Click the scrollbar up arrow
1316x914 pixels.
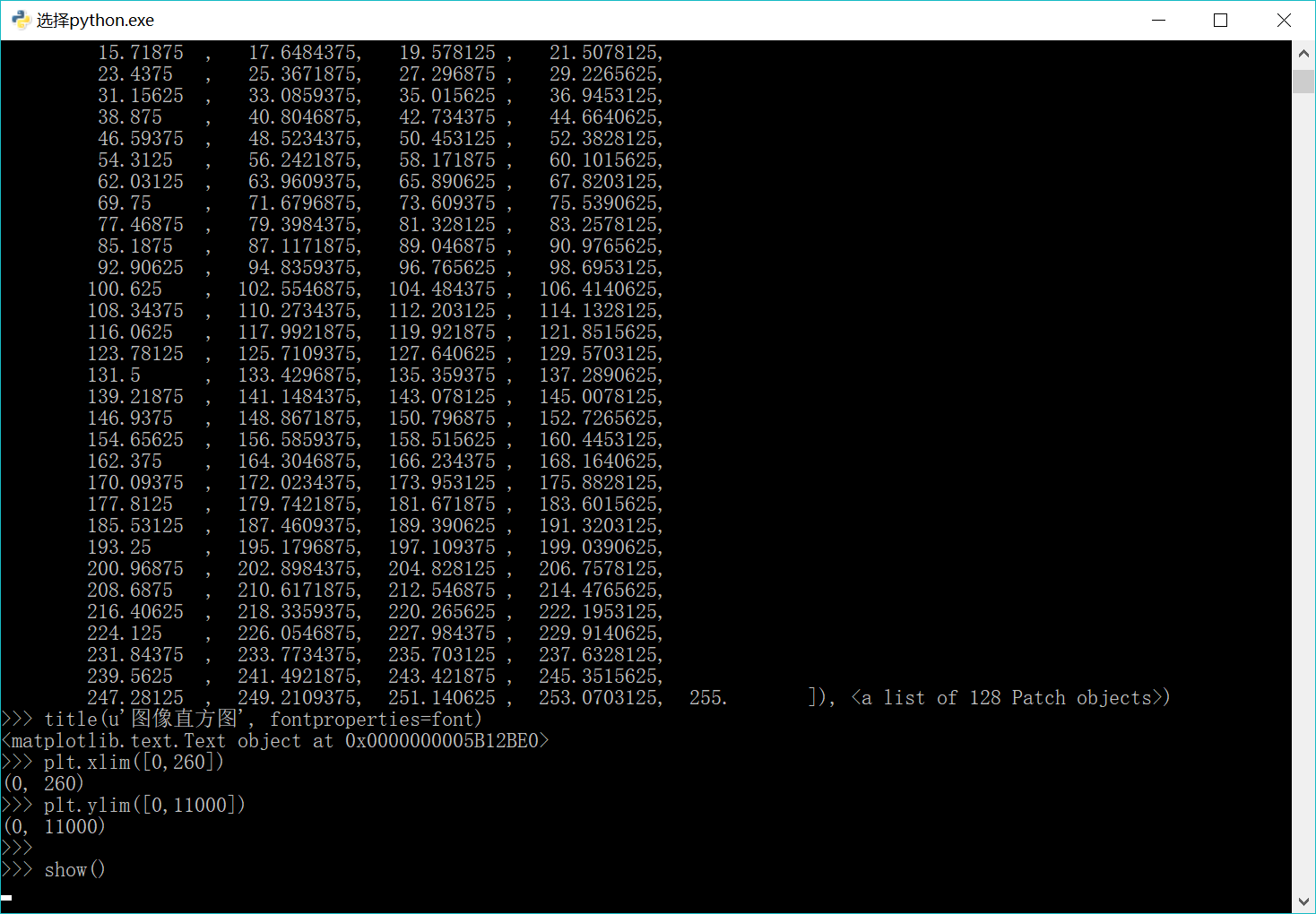[1303, 53]
